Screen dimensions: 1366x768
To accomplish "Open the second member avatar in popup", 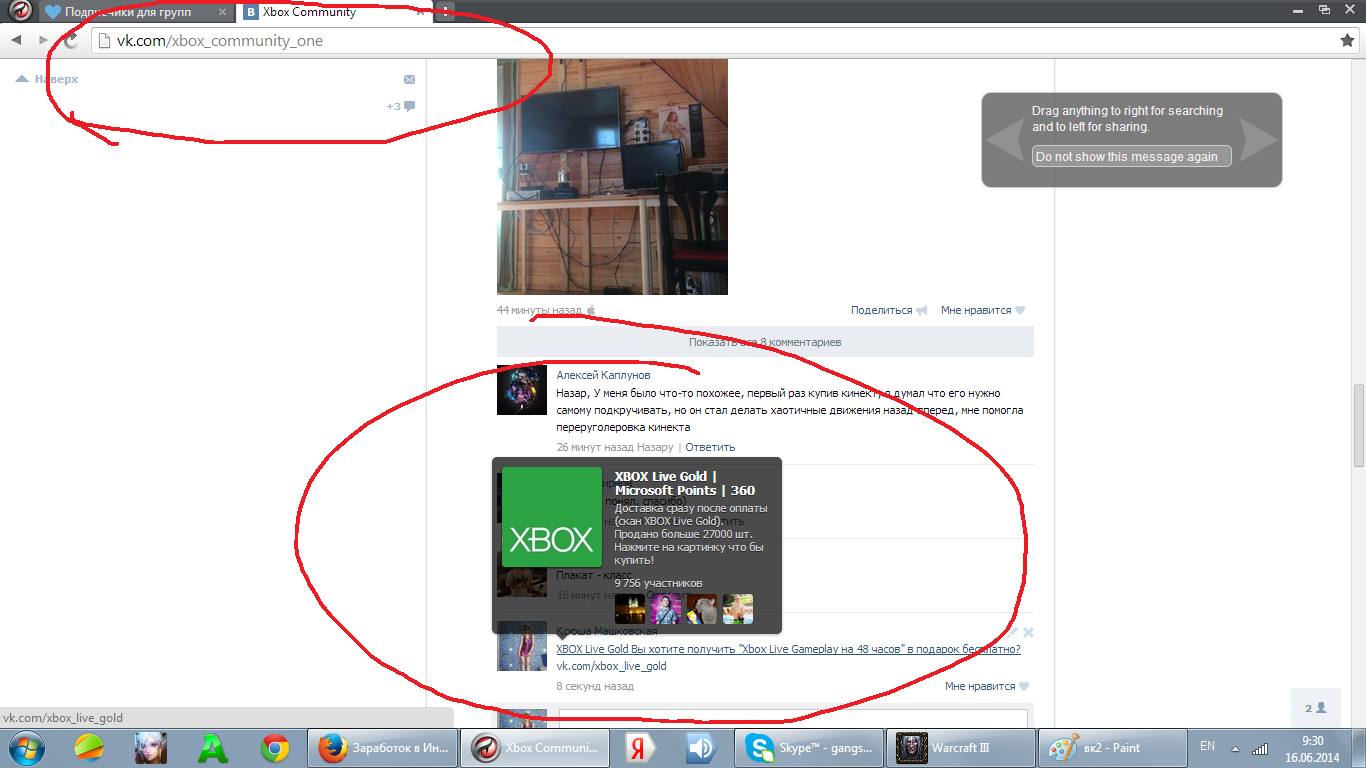I will [666, 609].
